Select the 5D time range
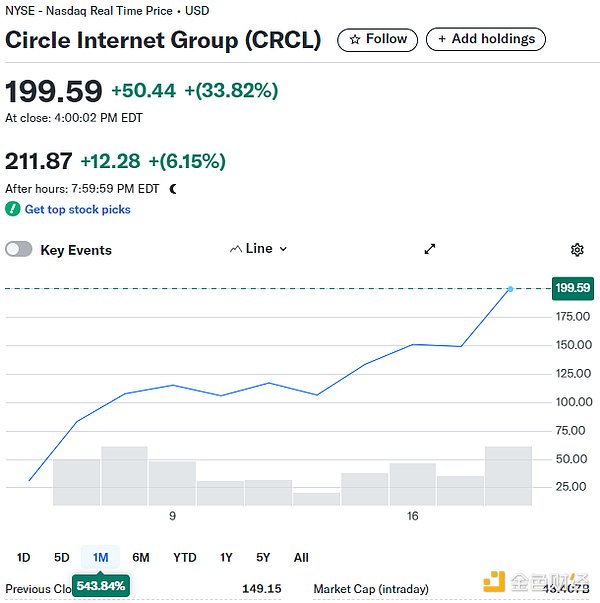 pyautogui.click(x=62, y=557)
